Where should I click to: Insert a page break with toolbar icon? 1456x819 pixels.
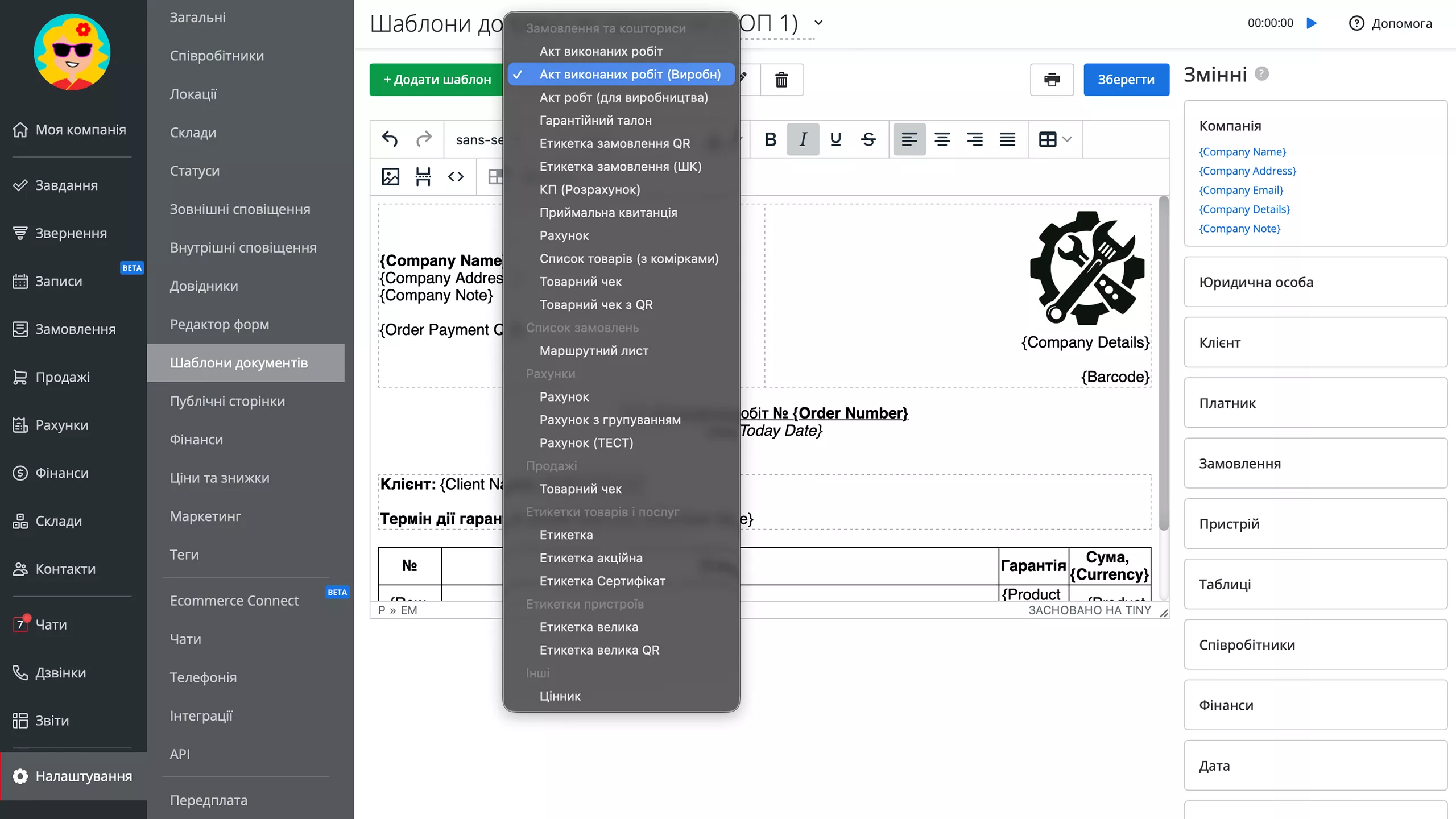click(423, 177)
